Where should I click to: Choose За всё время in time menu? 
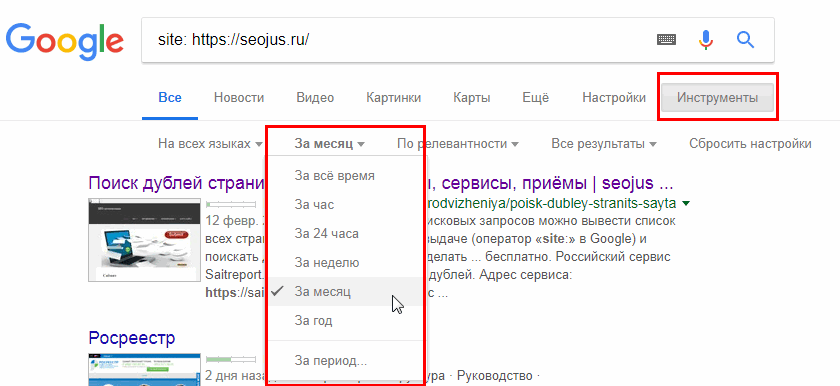tap(346, 176)
